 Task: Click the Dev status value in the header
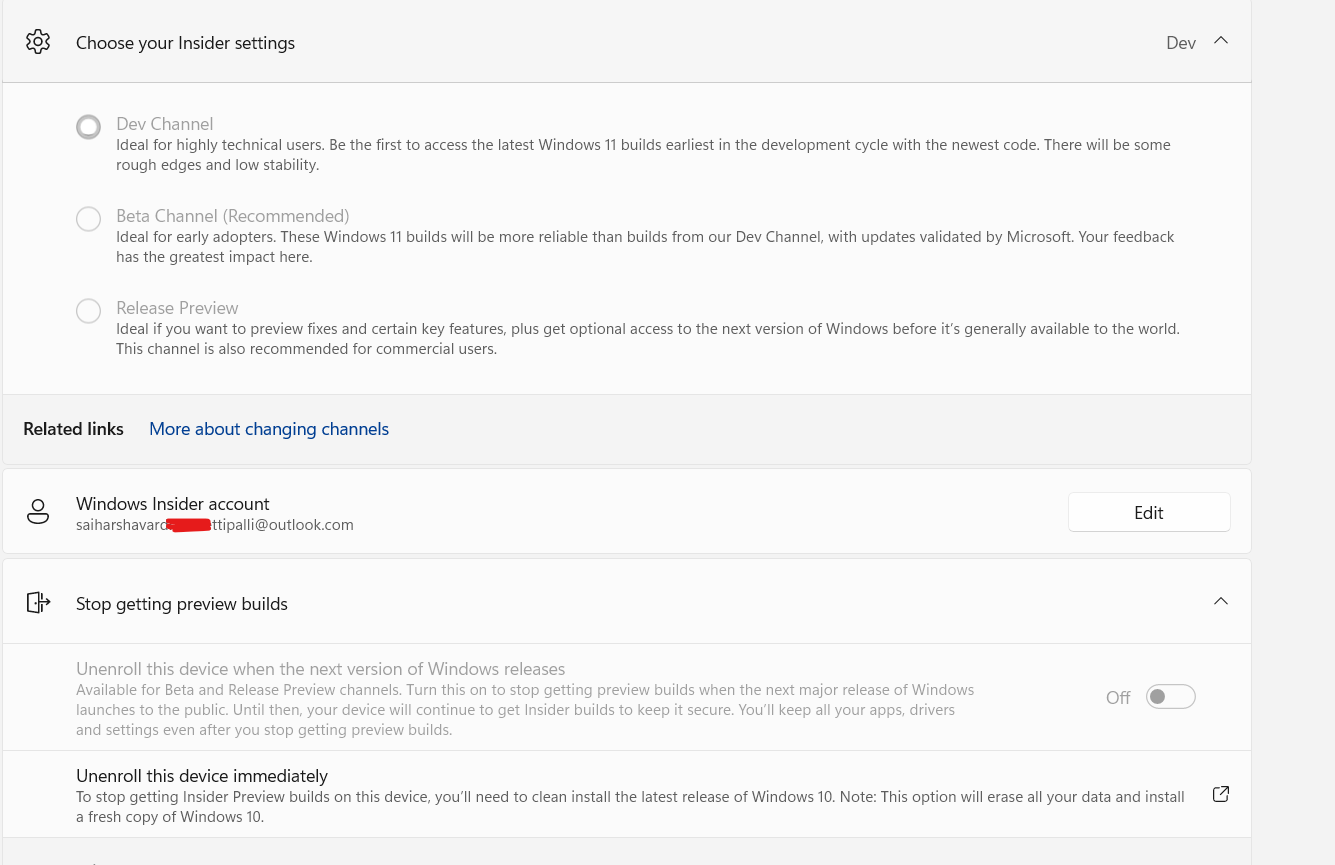(x=1181, y=43)
